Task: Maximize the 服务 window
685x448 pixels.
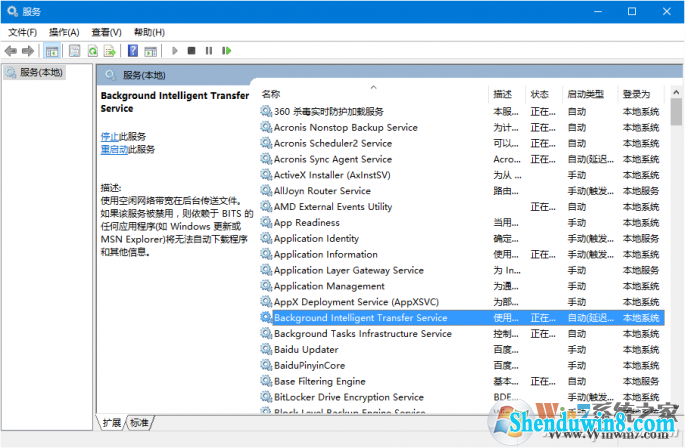Action: (x=632, y=11)
